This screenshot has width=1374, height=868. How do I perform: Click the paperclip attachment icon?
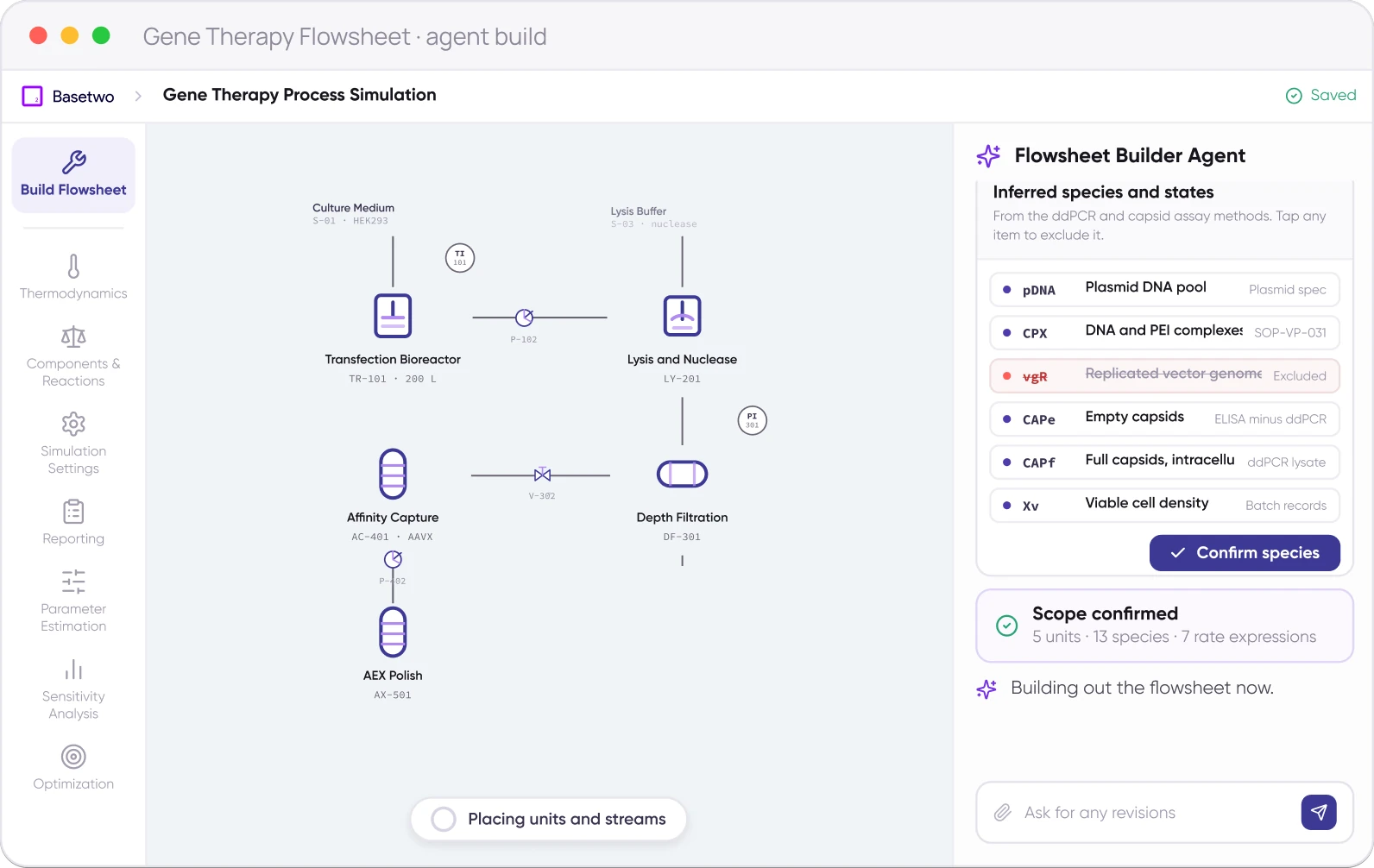[x=1002, y=813]
